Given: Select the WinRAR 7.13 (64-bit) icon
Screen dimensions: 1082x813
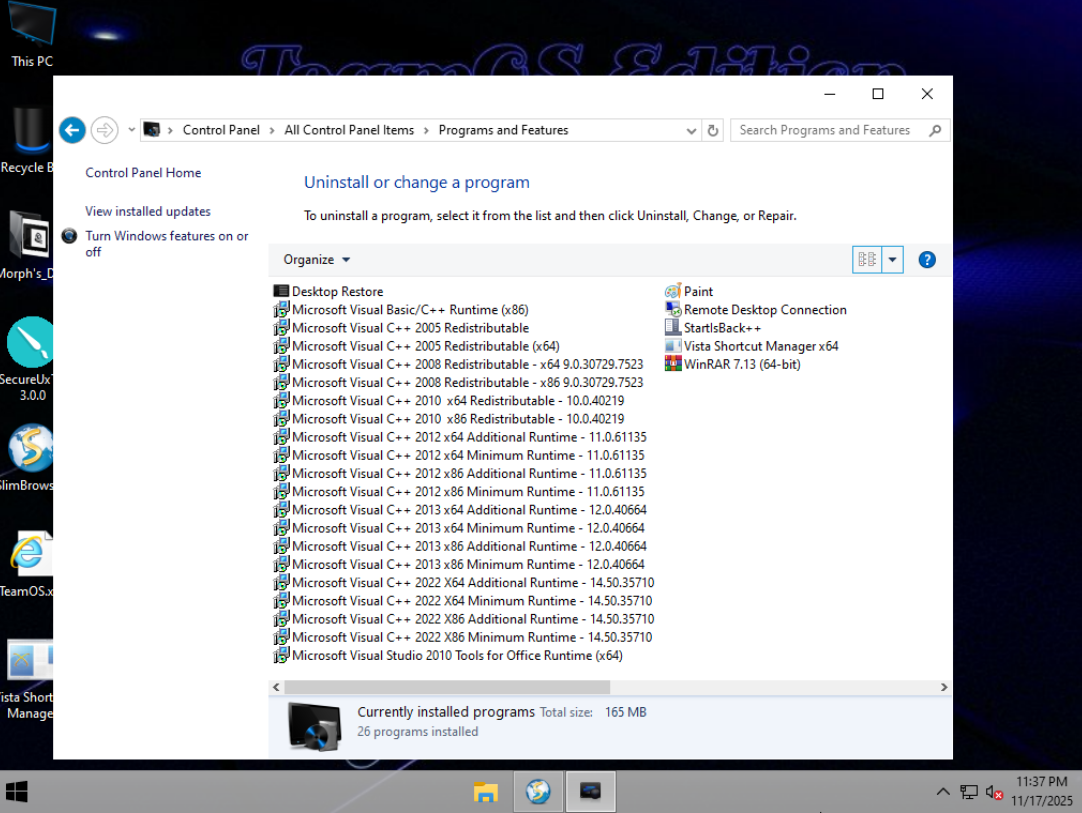Looking at the screenshot, I should 673,364.
